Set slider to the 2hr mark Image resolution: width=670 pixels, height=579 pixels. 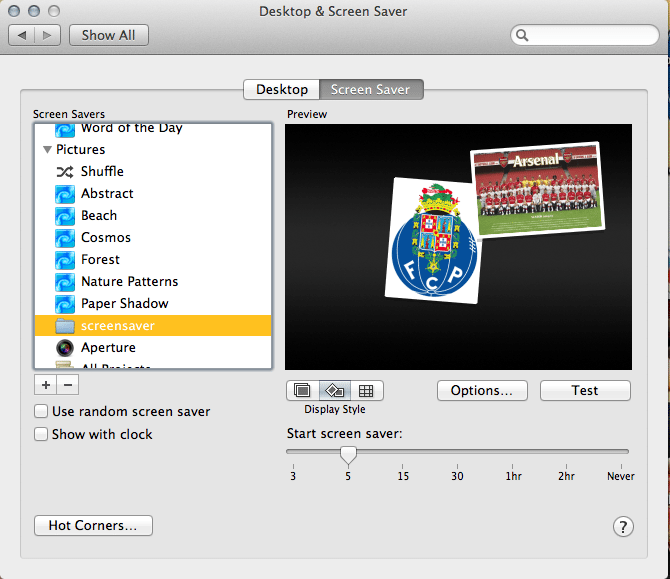(567, 467)
